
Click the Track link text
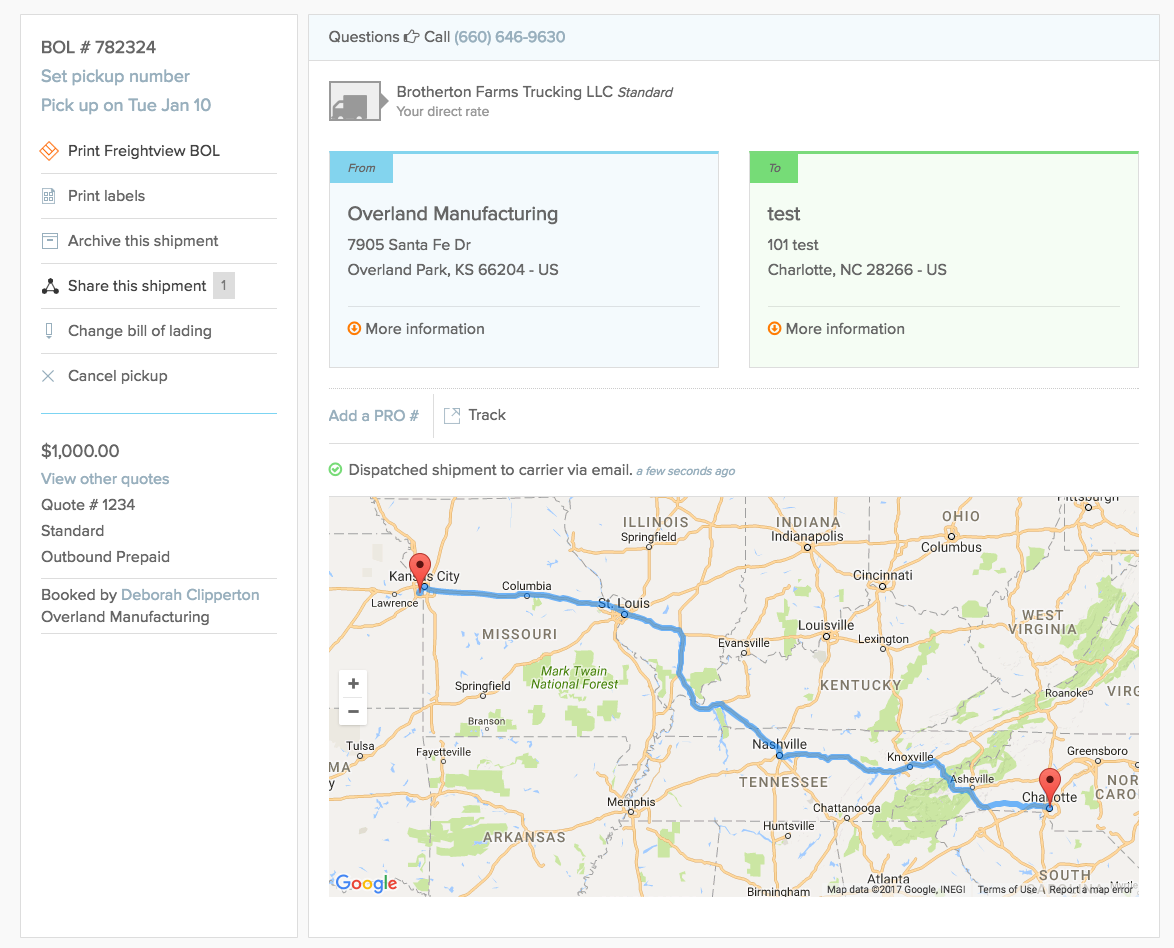click(487, 415)
